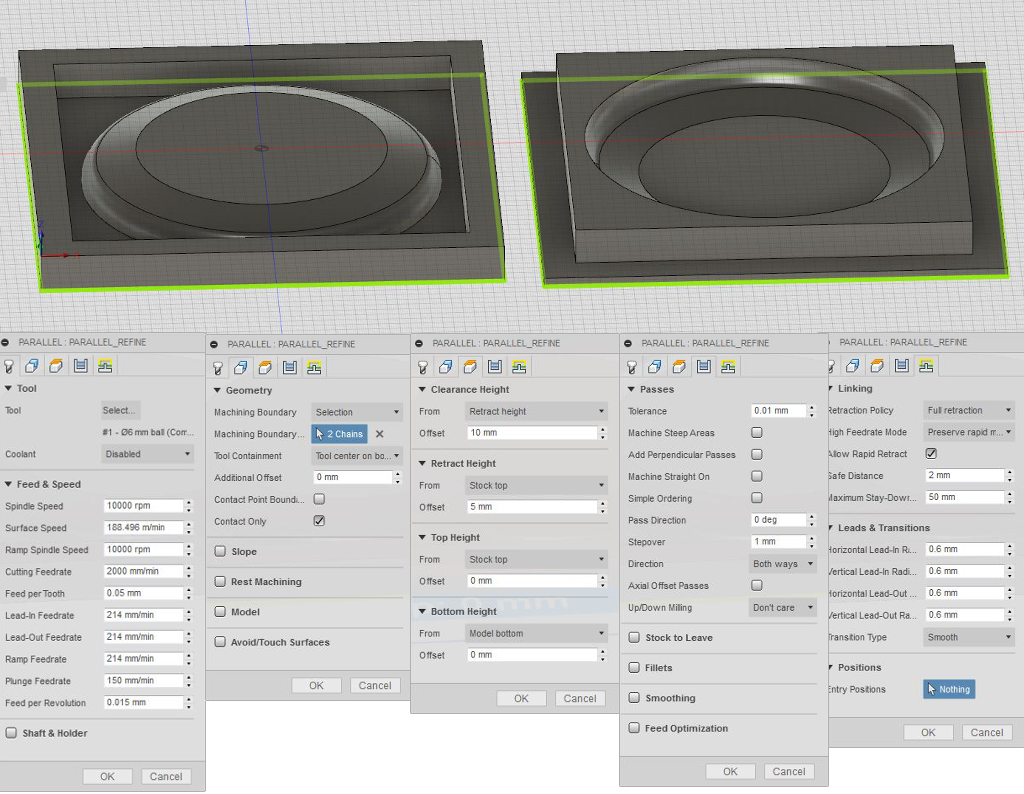Choose Linking tab icon in Linking dialog
Screen dimensions: 1024x794
click(925, 366)
